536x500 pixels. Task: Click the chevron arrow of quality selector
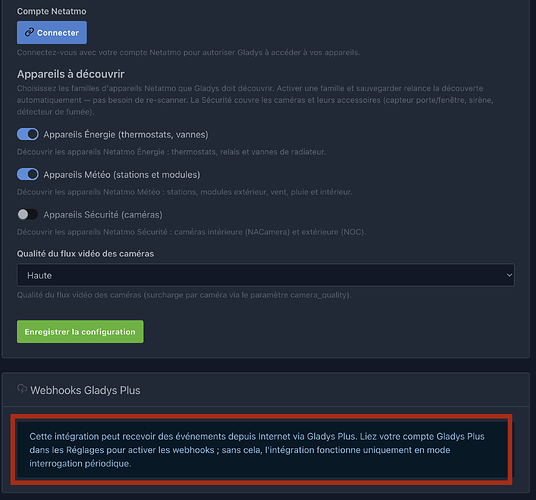[509, 275]
